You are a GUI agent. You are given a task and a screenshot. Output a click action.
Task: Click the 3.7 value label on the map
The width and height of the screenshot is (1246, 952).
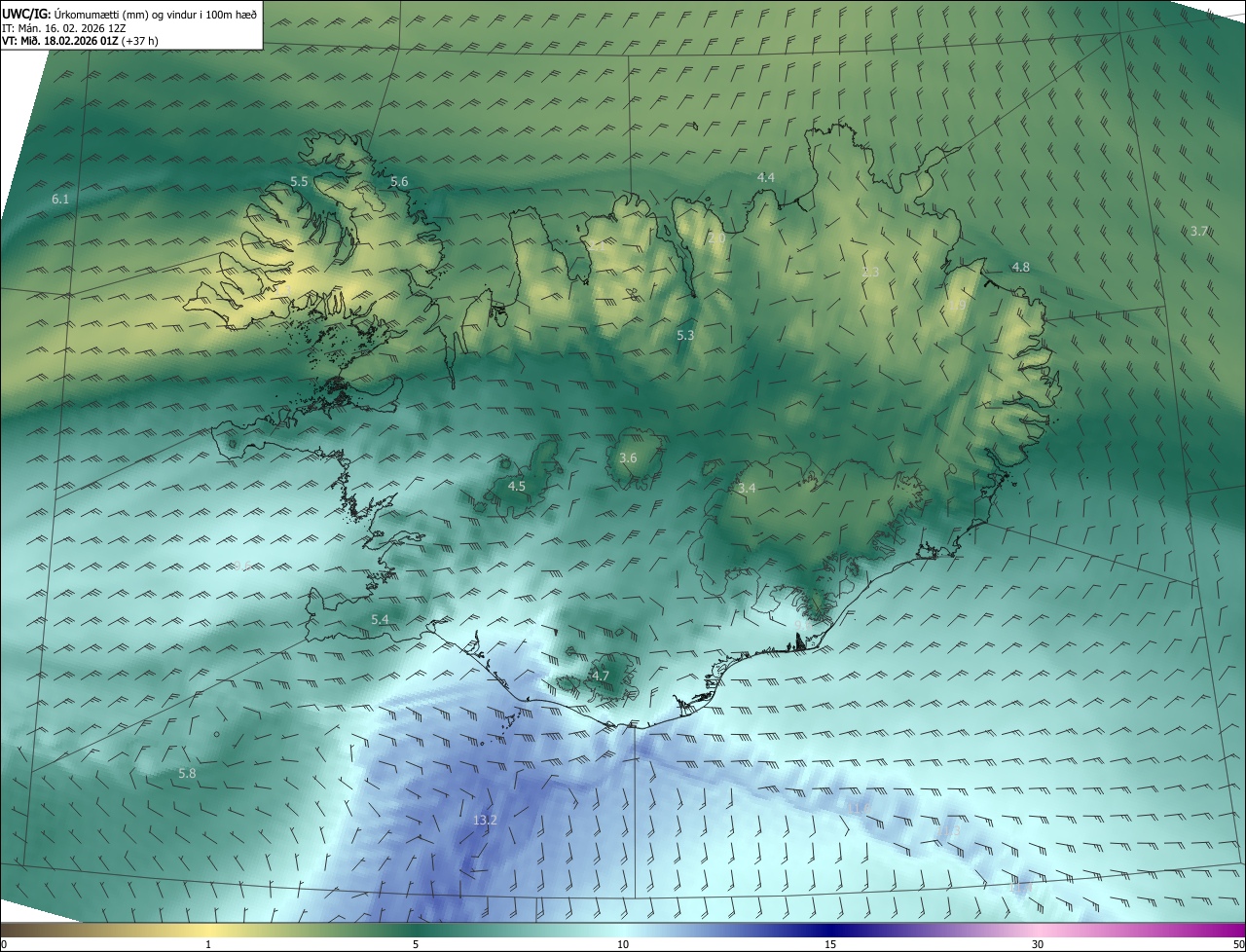tap(1199, 232)
